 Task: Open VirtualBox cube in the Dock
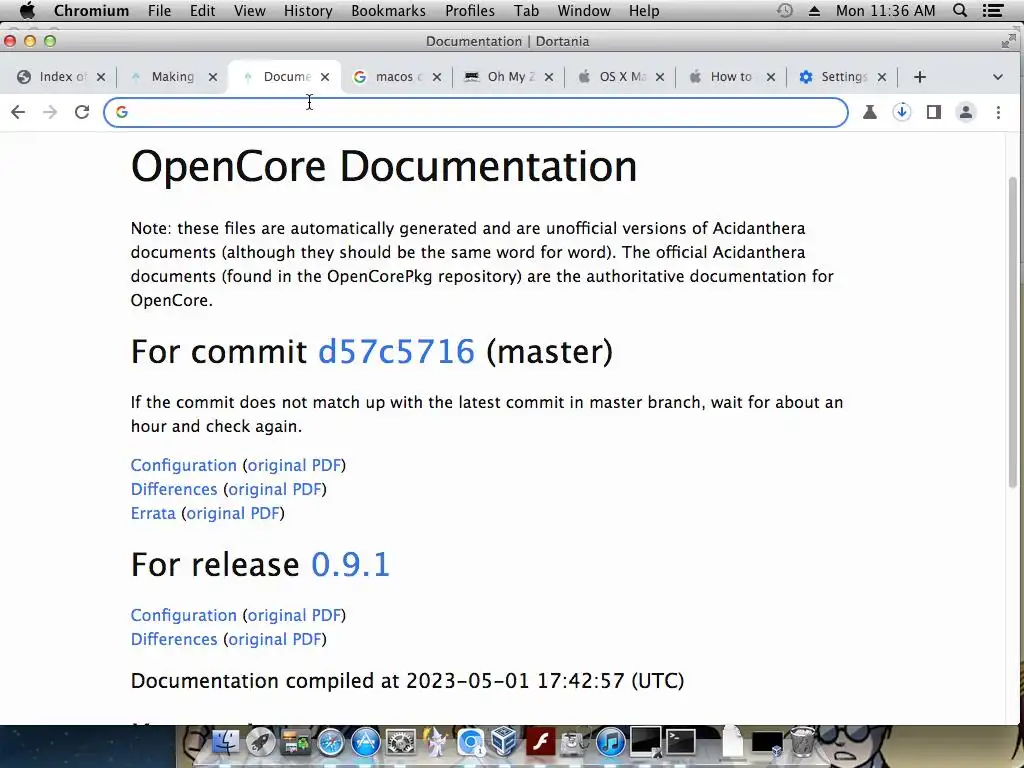(504, 743)
